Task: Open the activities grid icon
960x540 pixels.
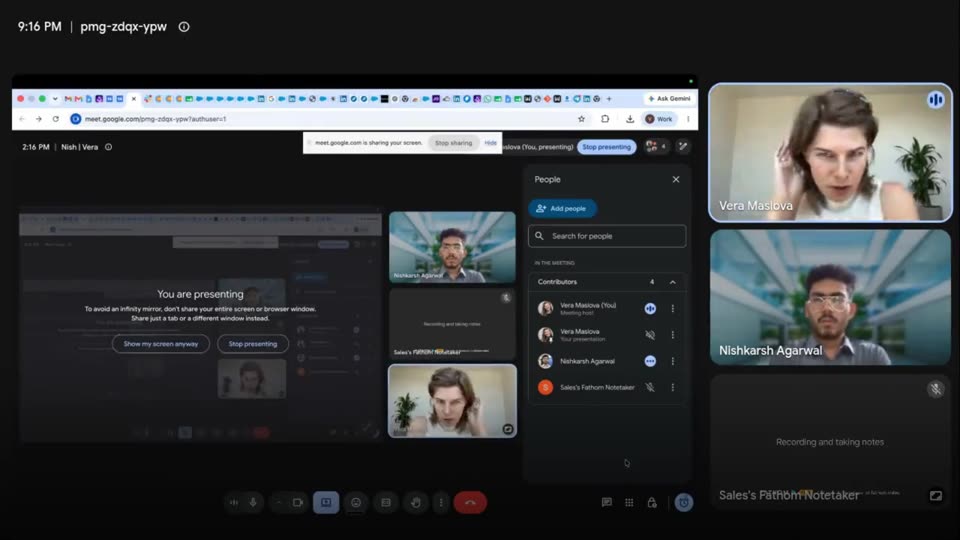Action: pos(629,503)
